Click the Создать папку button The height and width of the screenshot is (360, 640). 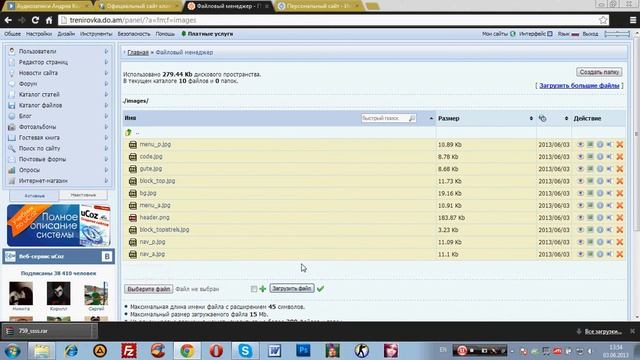click(599, 72)
